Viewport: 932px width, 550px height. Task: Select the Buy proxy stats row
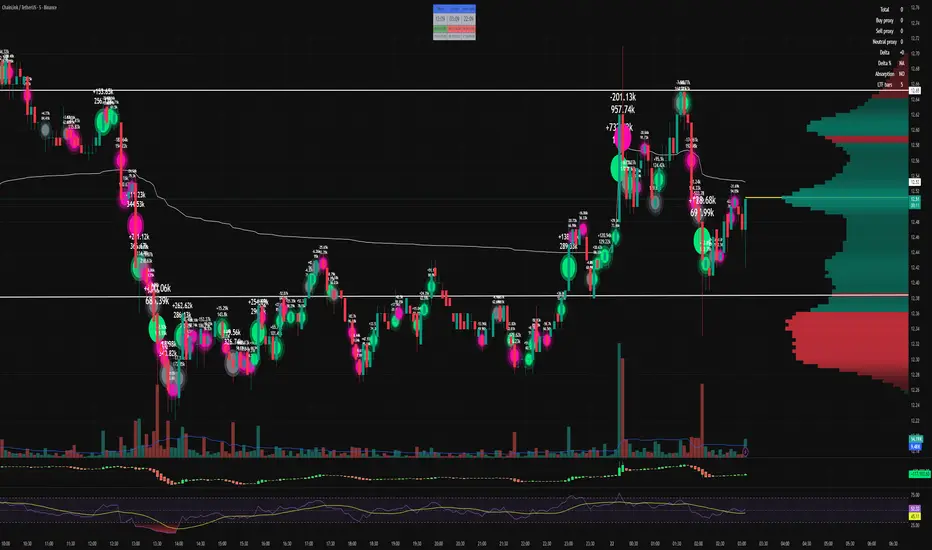[x=889, y=20]
